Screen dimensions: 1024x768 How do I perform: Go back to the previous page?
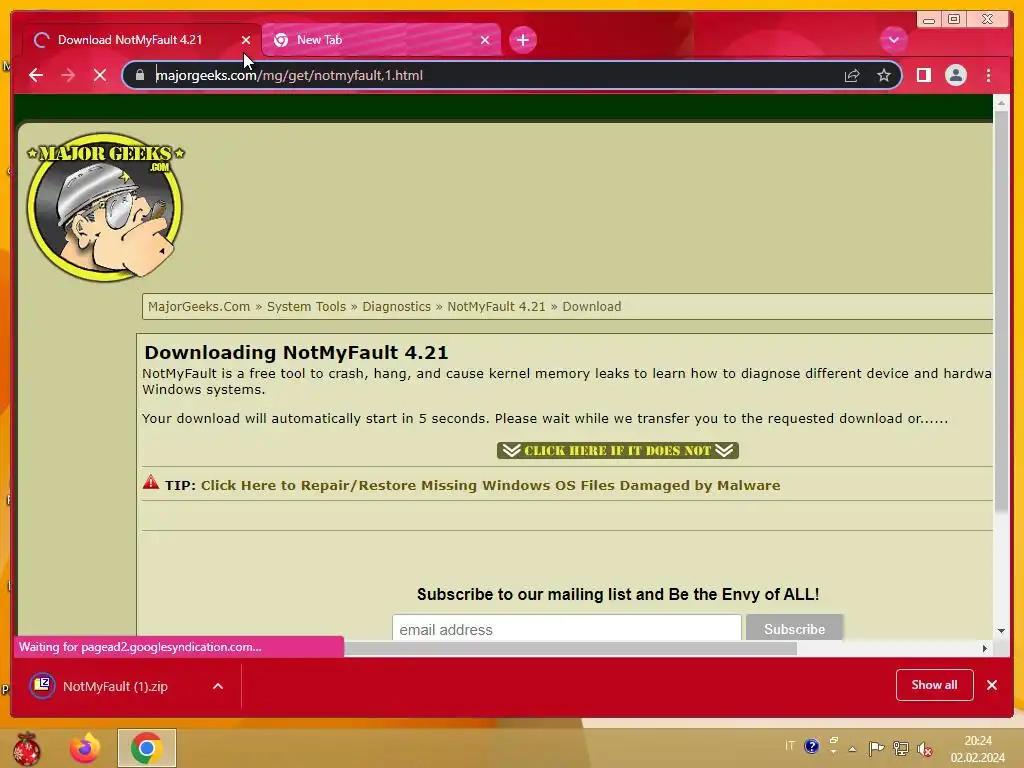click(x=36, y=75)
